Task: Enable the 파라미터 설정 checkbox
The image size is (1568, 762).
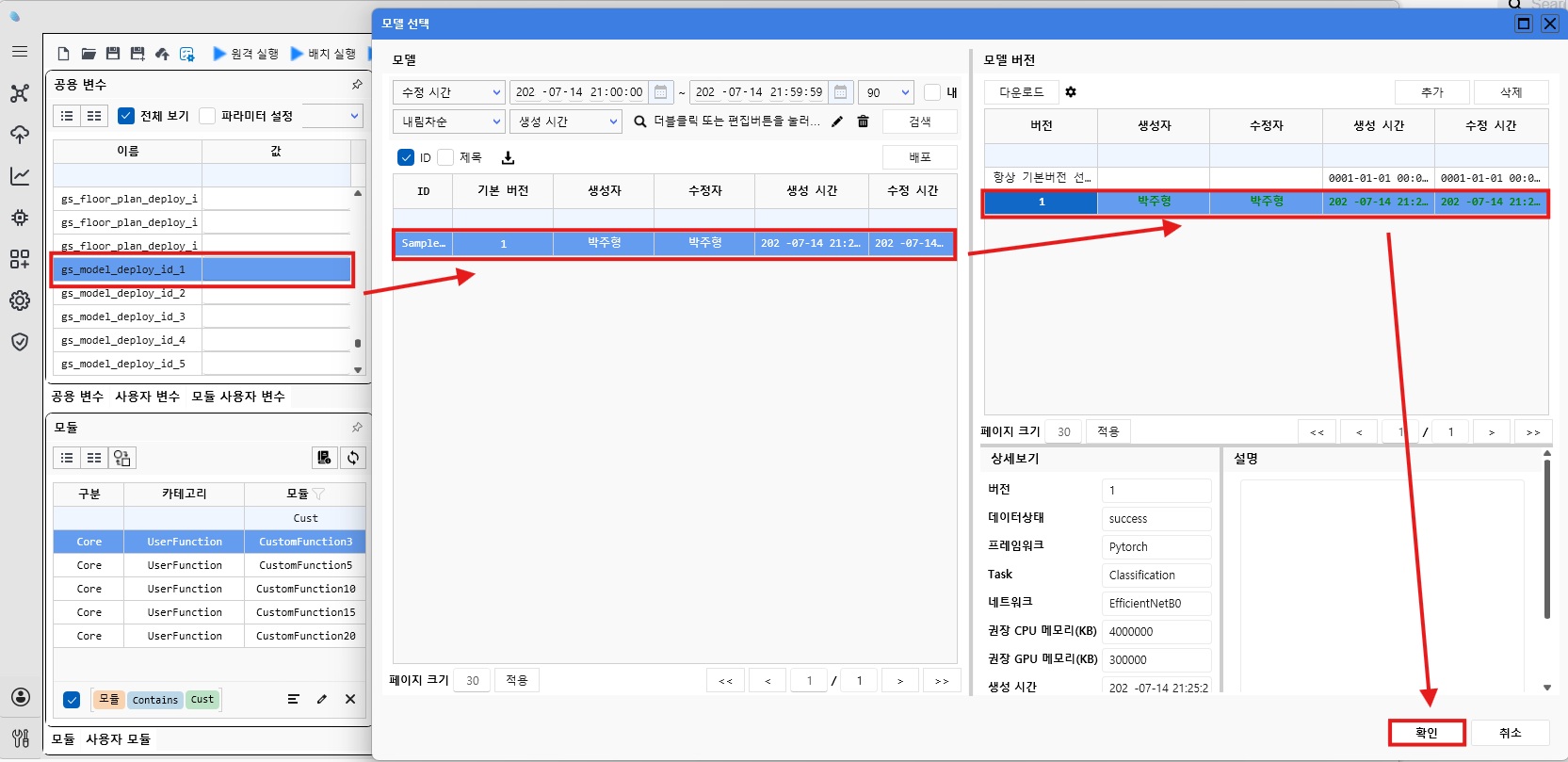Action: coord(208,116)
